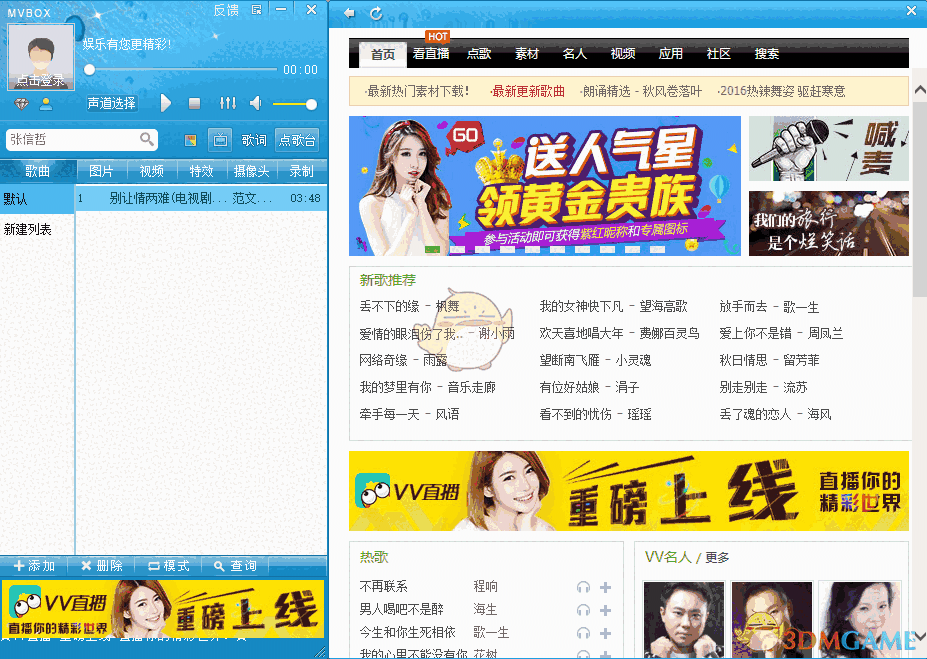927x659 pixels.
Task: Open the 视频 item in top navigation
Action: click(x=623, y=54)
